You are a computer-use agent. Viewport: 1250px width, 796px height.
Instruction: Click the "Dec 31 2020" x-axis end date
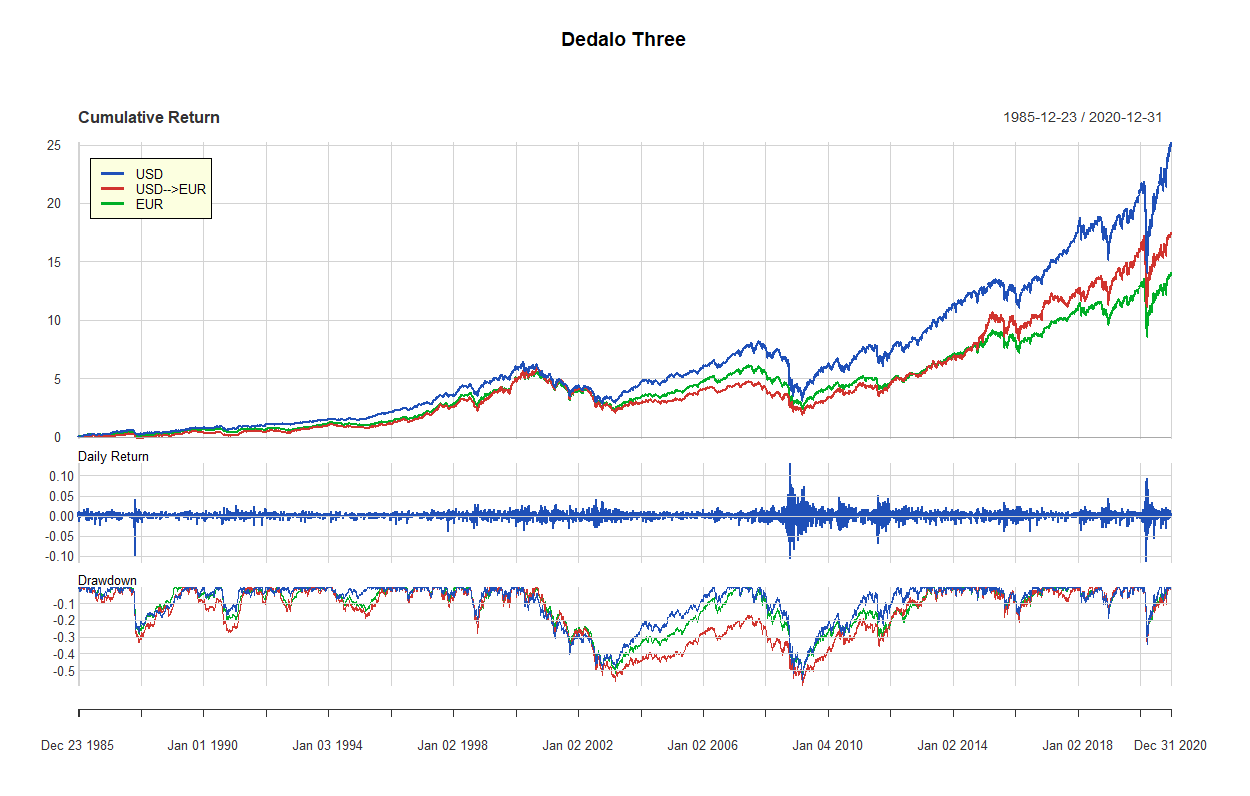[1169, 746]
